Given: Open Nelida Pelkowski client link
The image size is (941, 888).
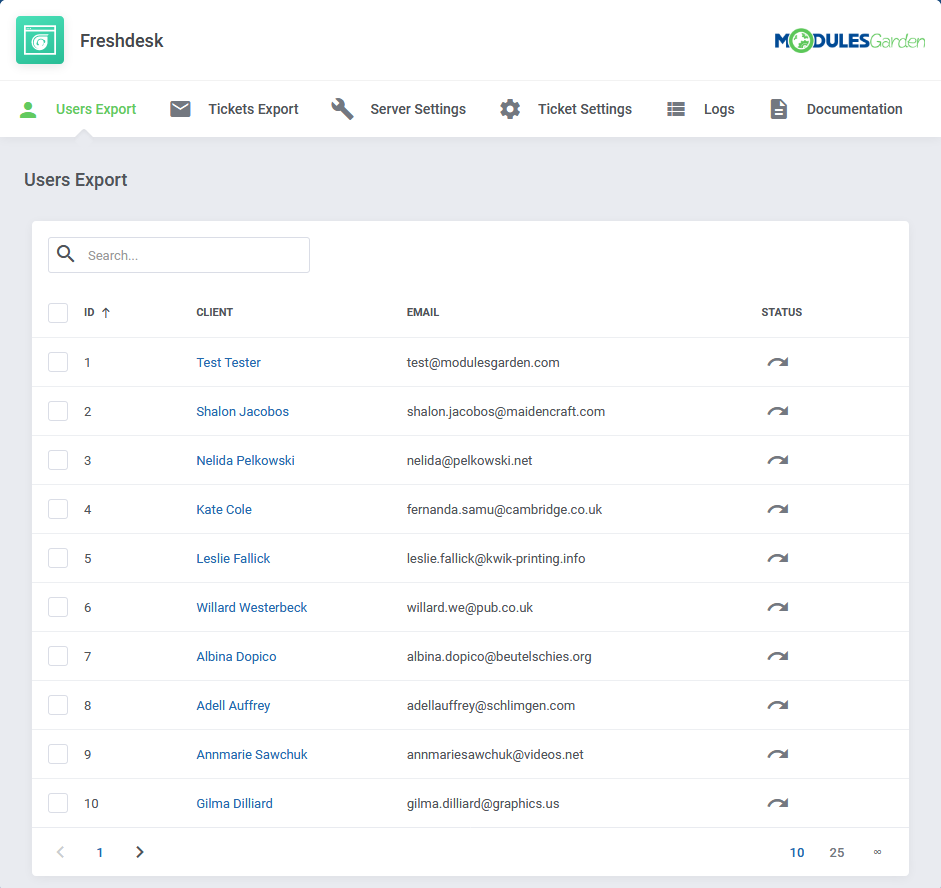Looking at the screenshot, I should [x=245, y=460].
